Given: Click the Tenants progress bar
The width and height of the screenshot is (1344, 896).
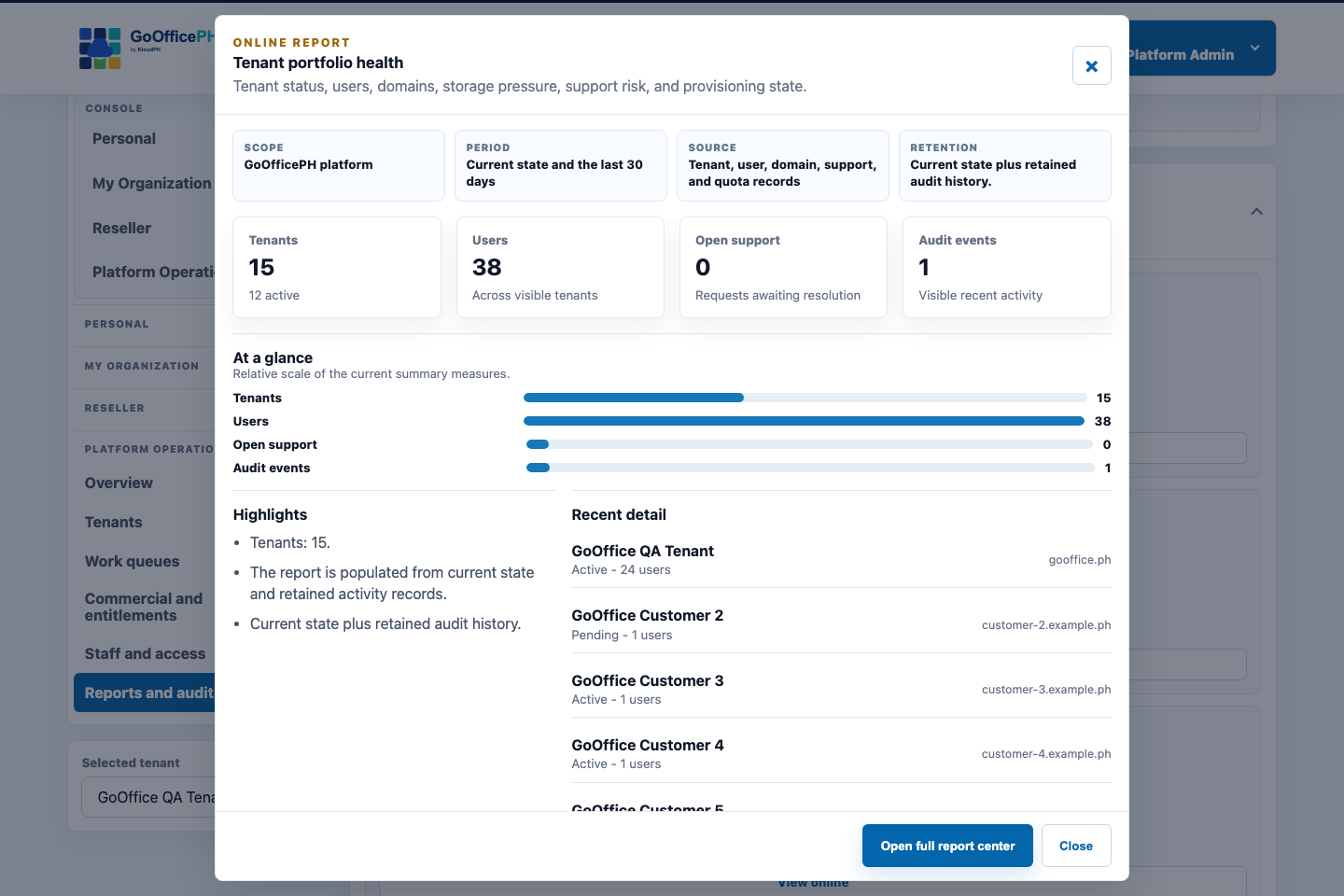Looking at the screenshot, I should coord(805,399).
